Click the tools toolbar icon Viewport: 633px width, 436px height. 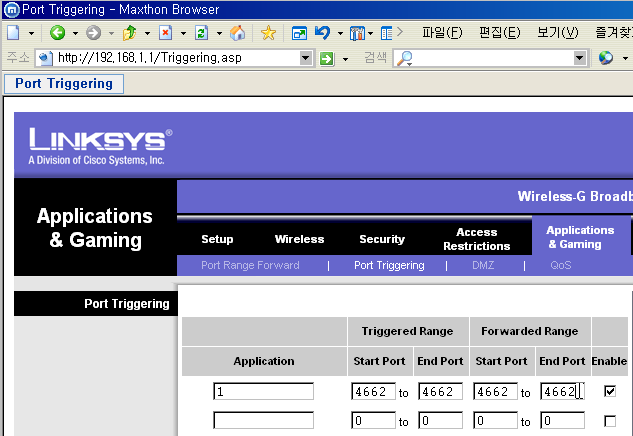(x=357, y=33)
